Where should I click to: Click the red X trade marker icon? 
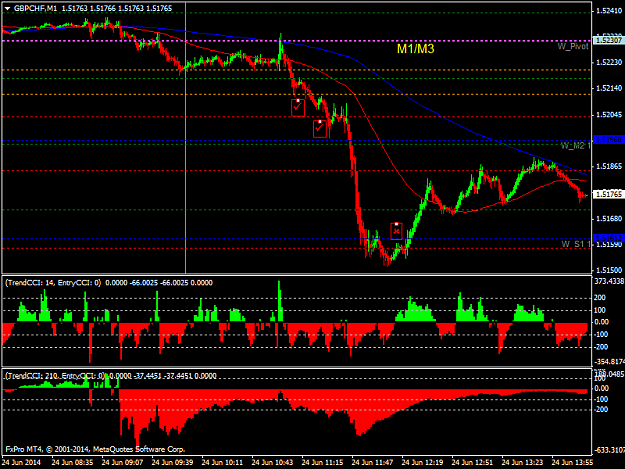pos(396,231)
